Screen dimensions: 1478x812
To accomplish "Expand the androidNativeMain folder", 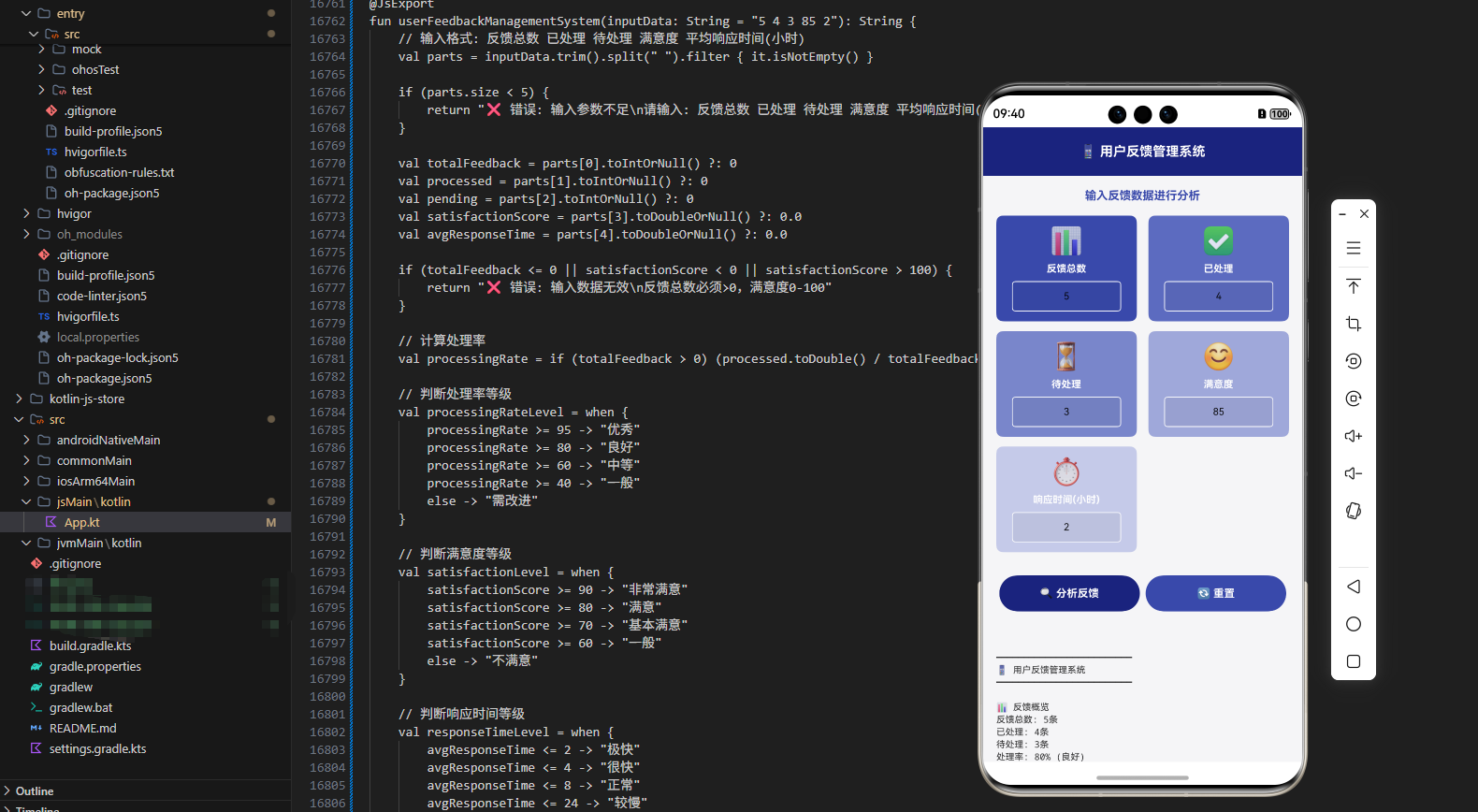I will [25, 440].
